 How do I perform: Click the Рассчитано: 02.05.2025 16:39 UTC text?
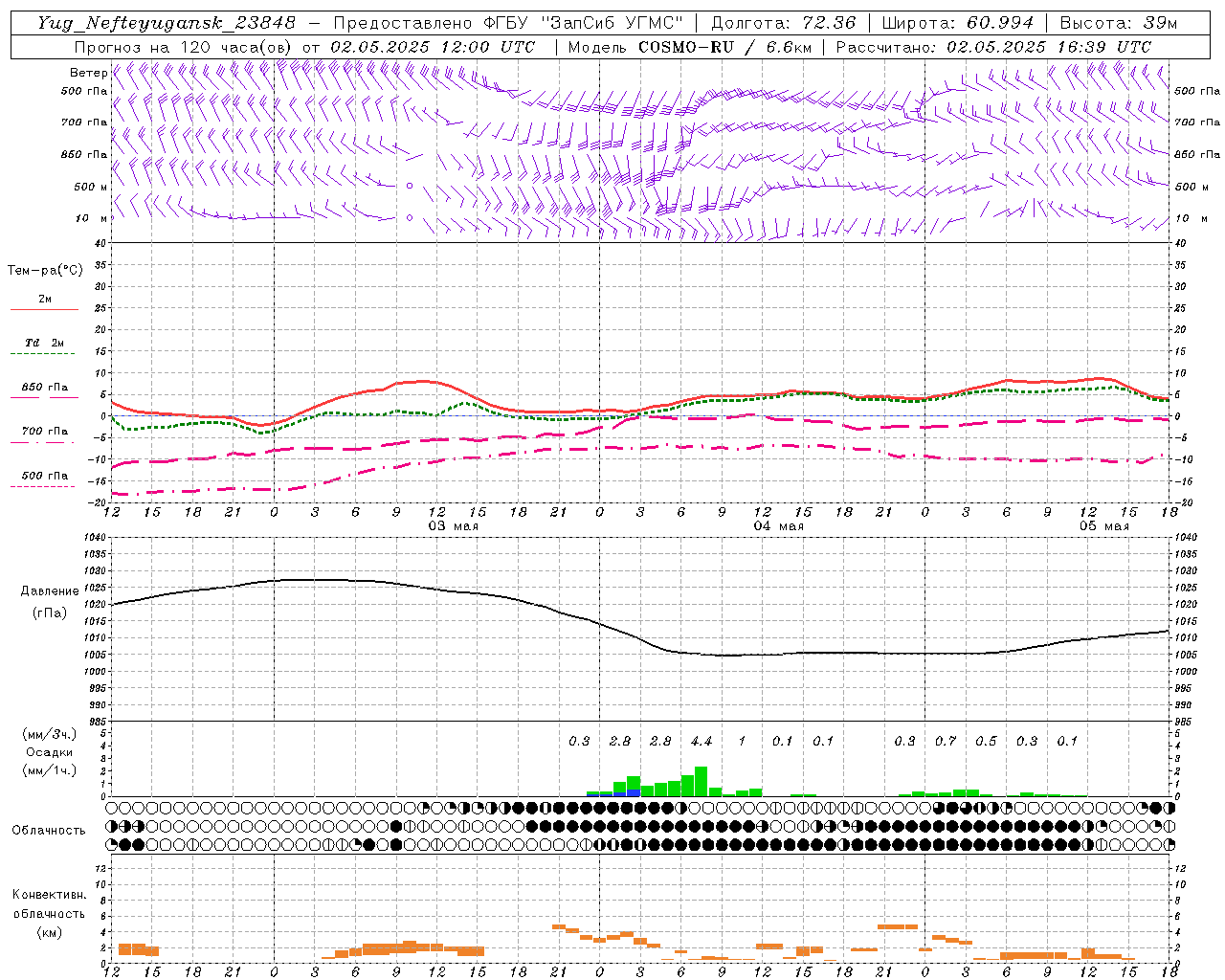(x=993, y=47)
